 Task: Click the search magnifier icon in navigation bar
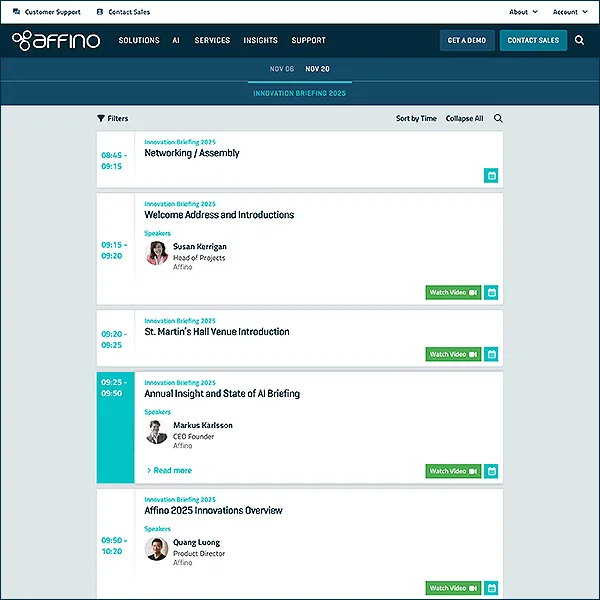[x=579, y=41]
